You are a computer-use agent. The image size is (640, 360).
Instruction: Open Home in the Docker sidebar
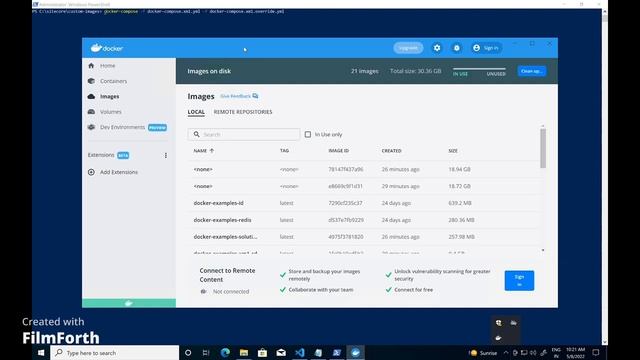(x=107, y=66)
